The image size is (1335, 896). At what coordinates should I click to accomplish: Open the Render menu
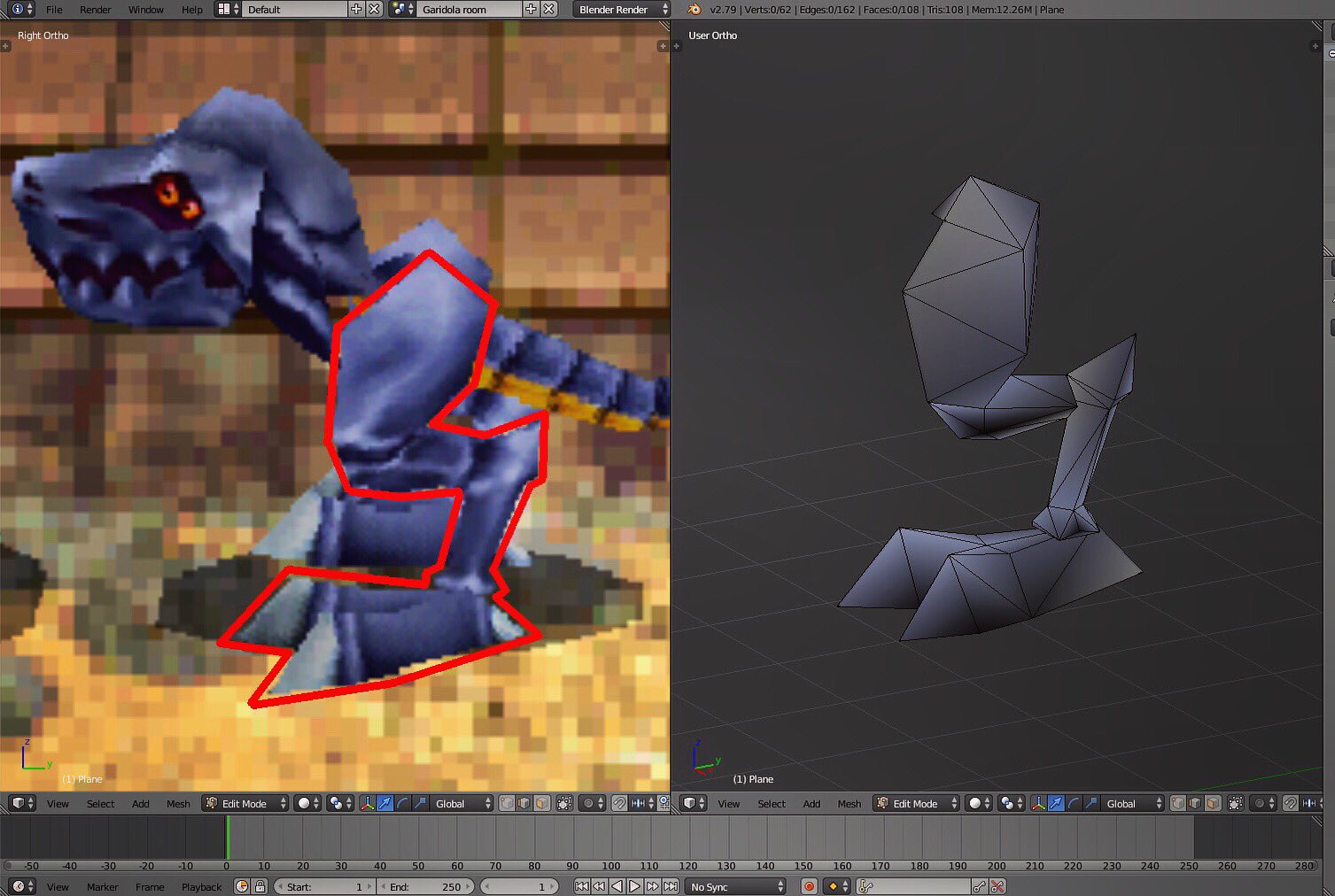tap(96, 10)
